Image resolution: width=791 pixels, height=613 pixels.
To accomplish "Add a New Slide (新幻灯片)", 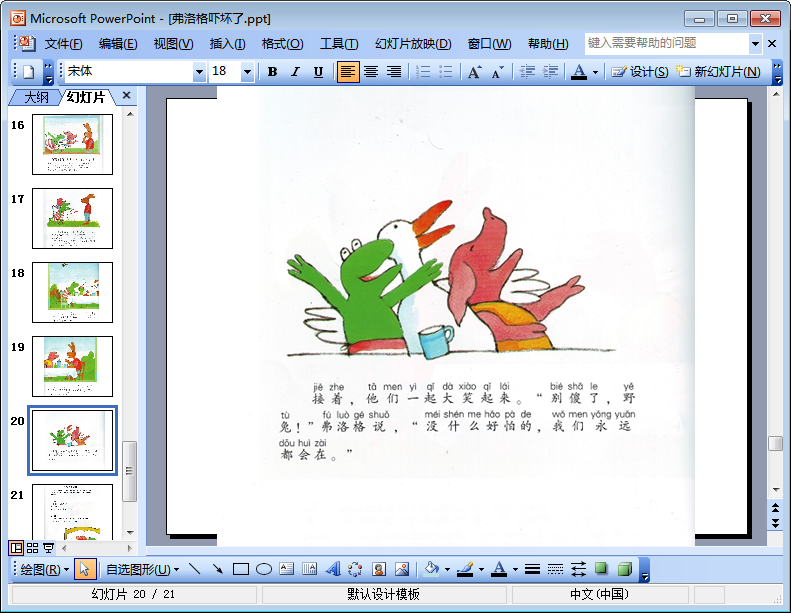I will (718, 72).
